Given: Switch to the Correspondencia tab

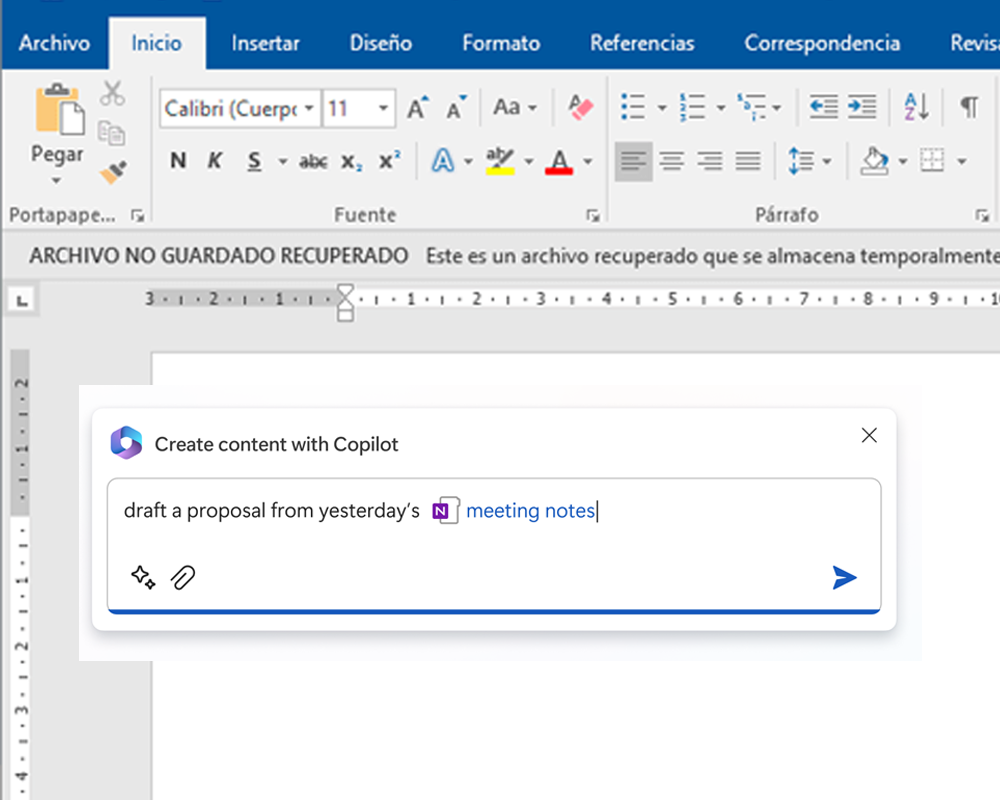Looking at the screenshot, I should tap(822, 43).
